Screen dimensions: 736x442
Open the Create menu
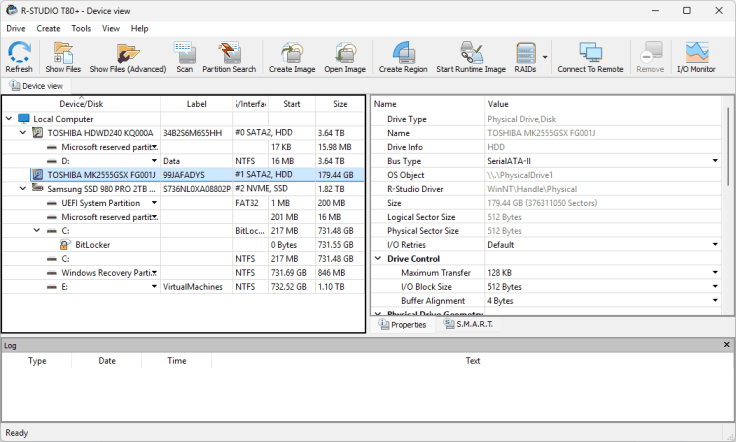[48, 28]
